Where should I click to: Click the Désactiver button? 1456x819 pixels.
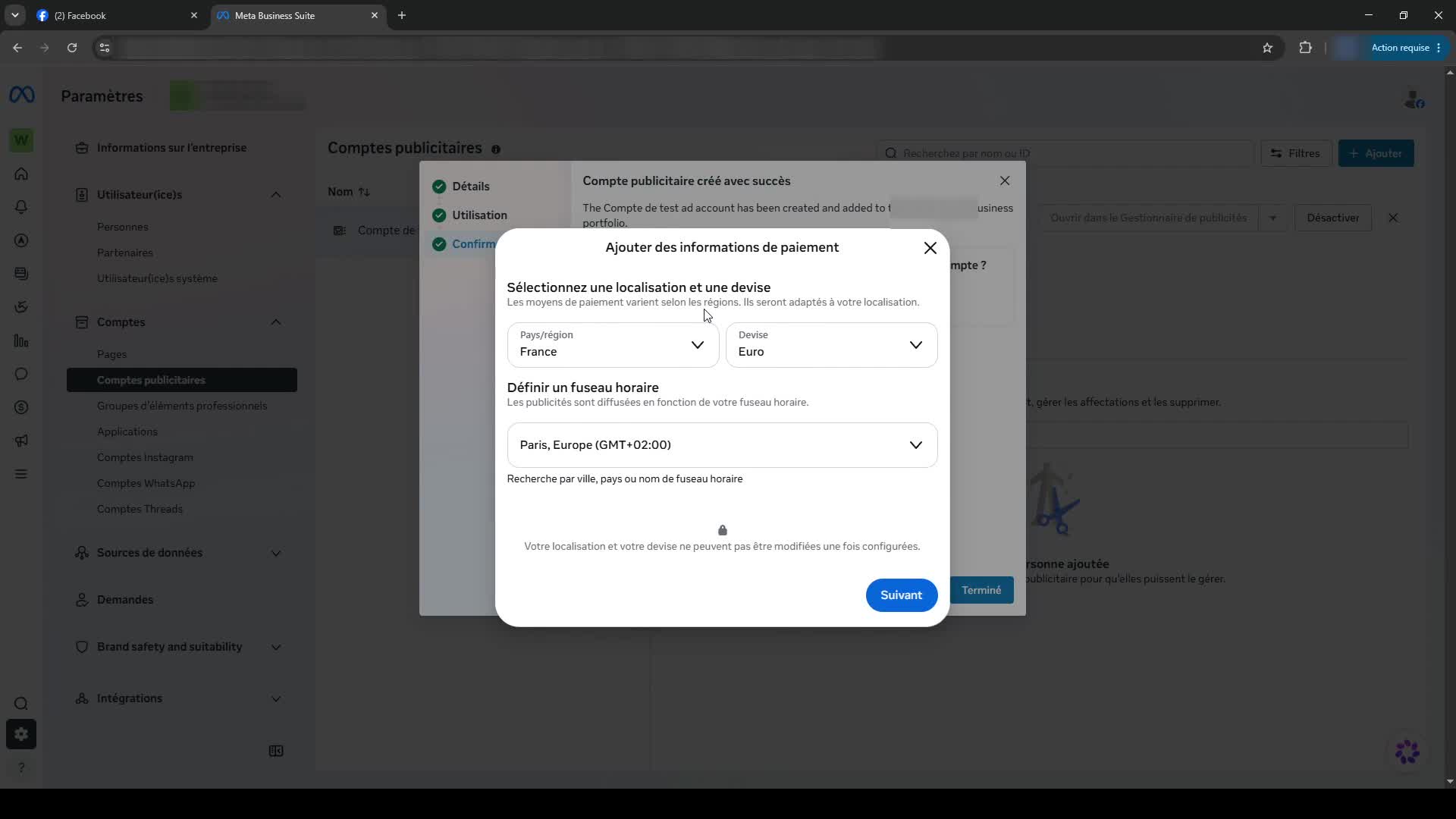pos(1333,218)
